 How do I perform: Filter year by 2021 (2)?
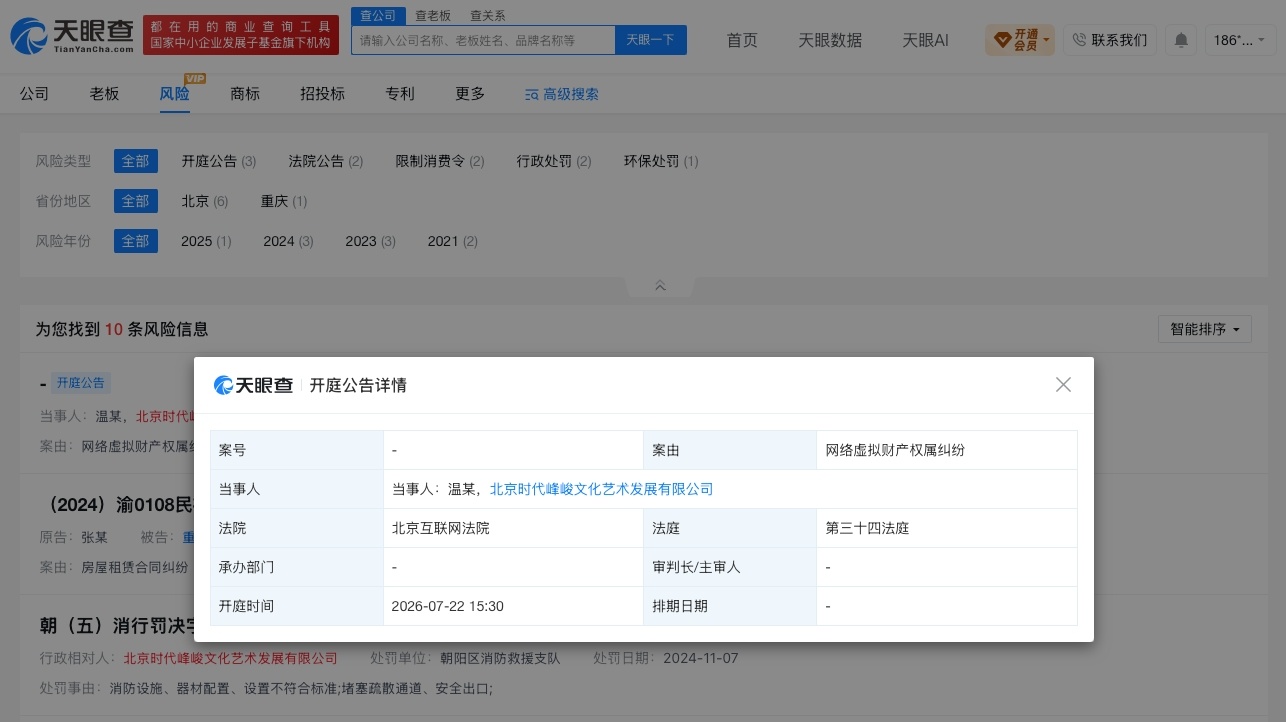click(x=452, y=241)
